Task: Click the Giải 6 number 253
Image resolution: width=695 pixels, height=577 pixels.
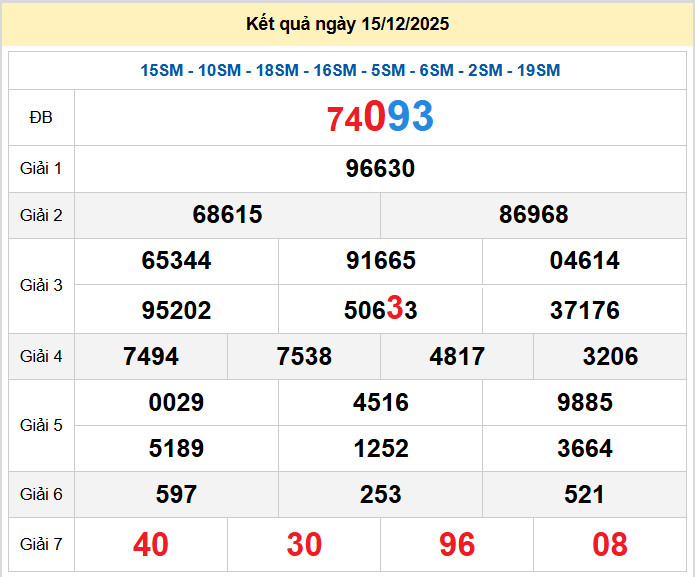Action: [x=380, y=494]
